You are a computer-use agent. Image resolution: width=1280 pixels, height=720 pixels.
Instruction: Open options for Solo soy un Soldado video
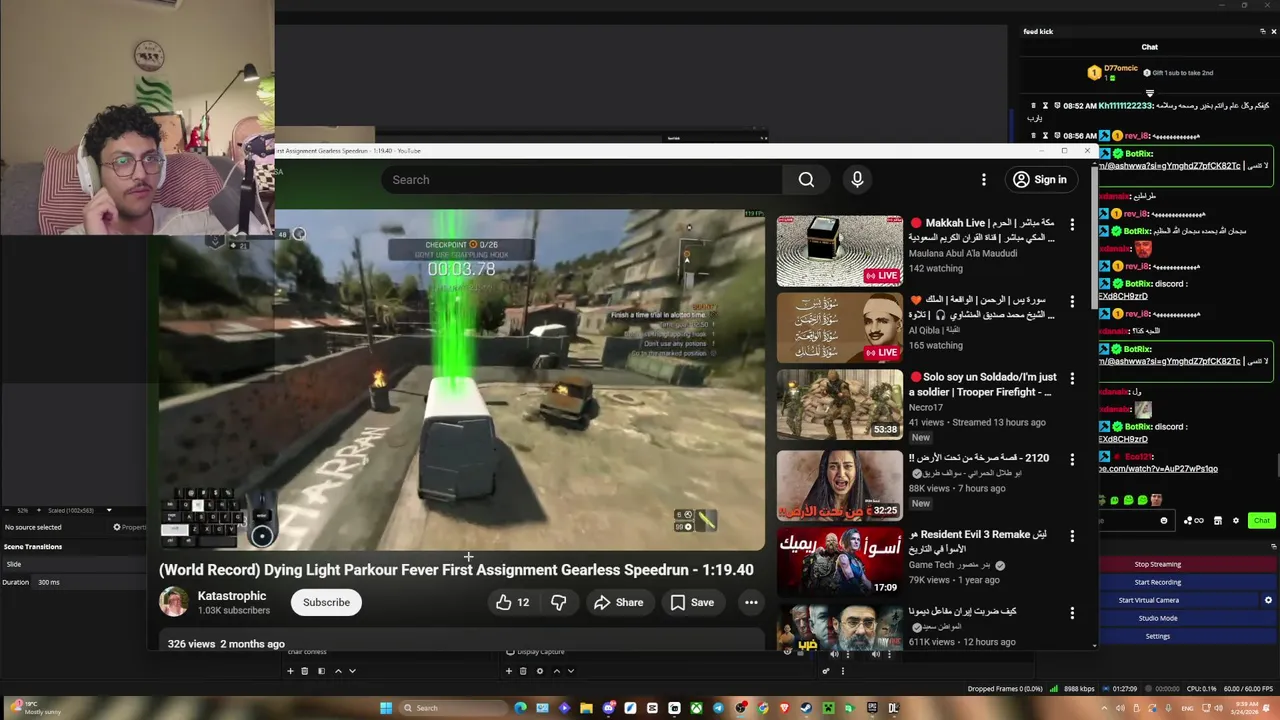coord(1072,379)
